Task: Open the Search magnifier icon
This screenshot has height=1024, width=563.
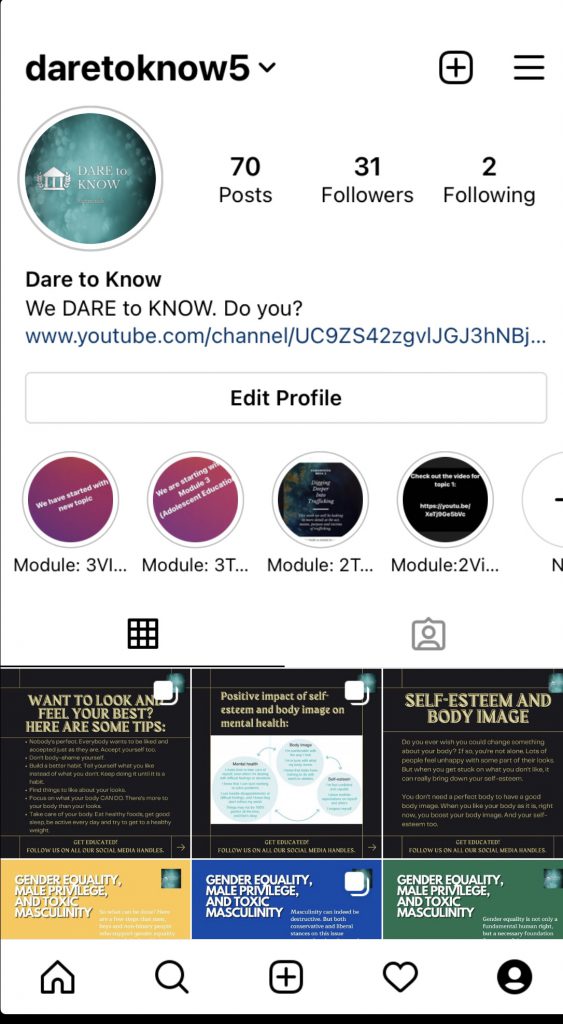Action: pos(172,978)
